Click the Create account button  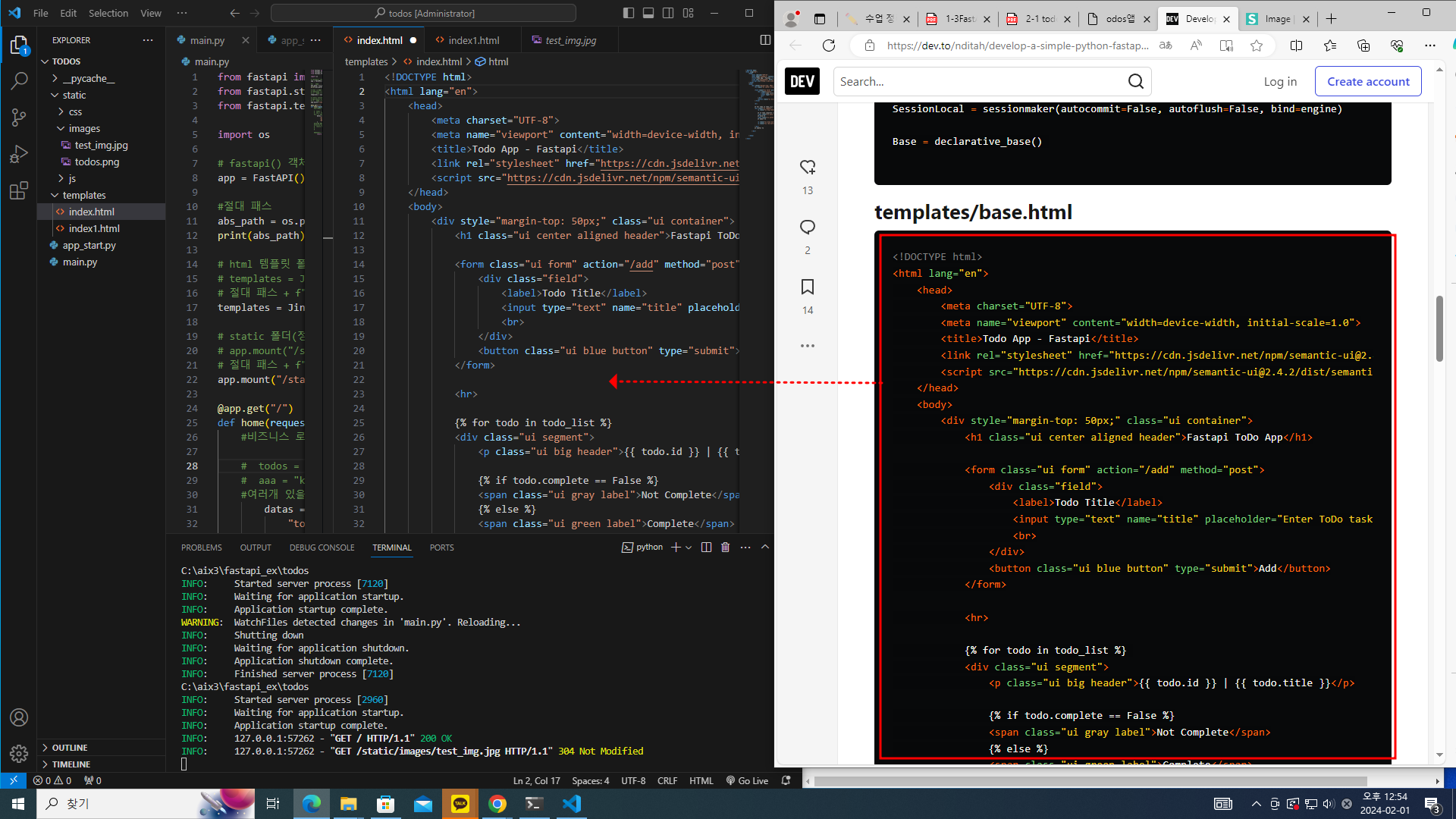click(x=1368, y=81)
